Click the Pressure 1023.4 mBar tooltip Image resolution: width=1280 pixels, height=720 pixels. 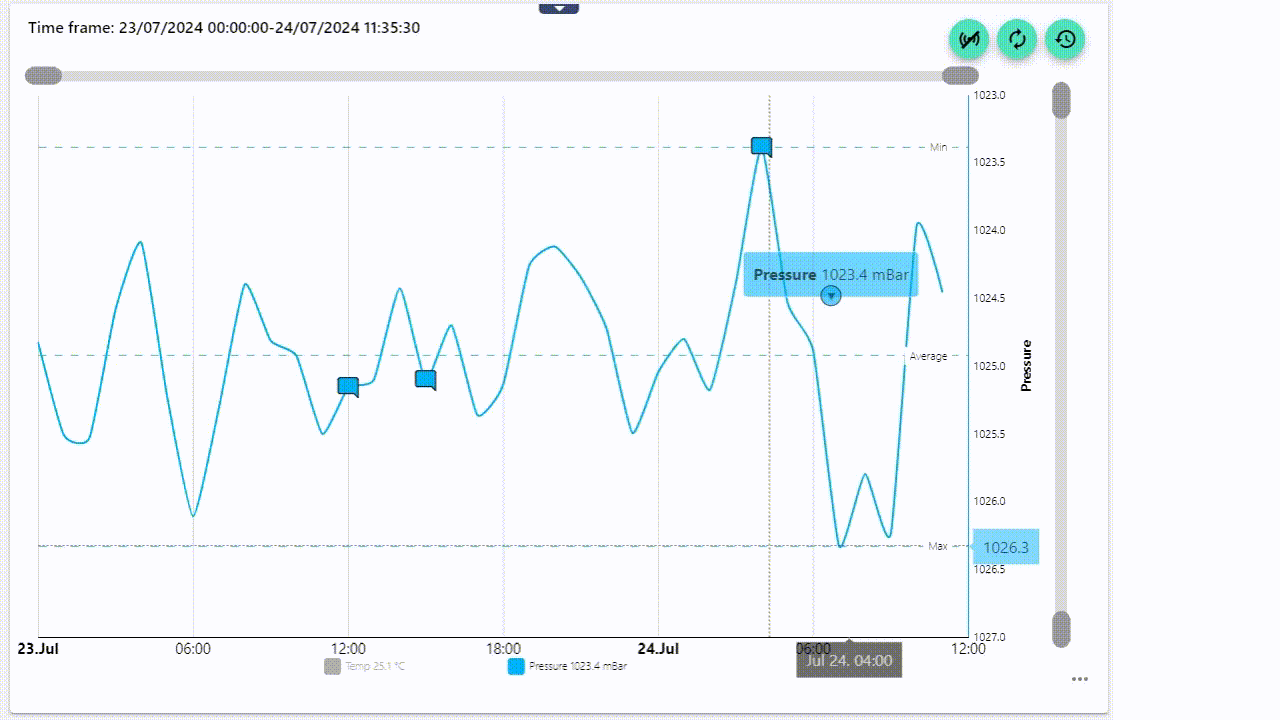(830, 274)
